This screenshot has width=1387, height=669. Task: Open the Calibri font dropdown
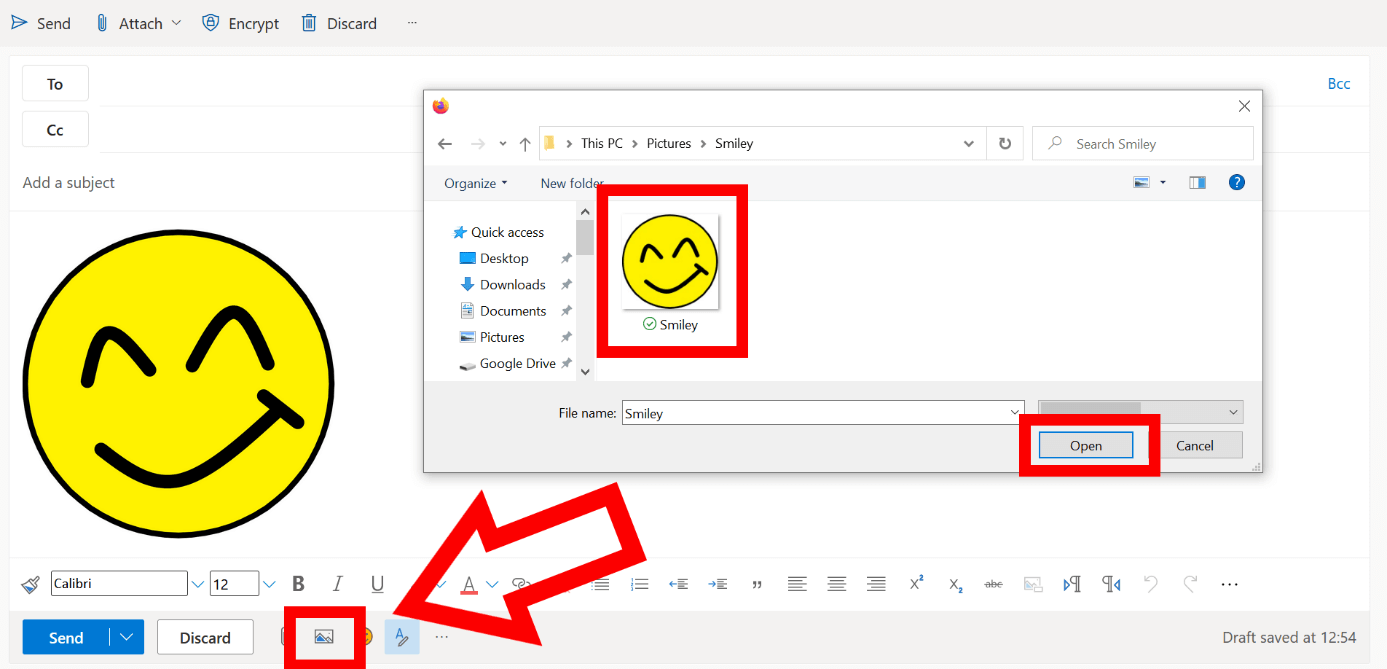tap(197, 583)
